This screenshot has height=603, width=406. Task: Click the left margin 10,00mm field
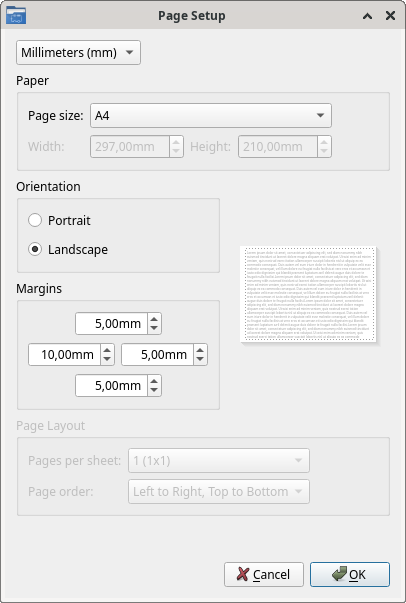(x=65, y=355)
